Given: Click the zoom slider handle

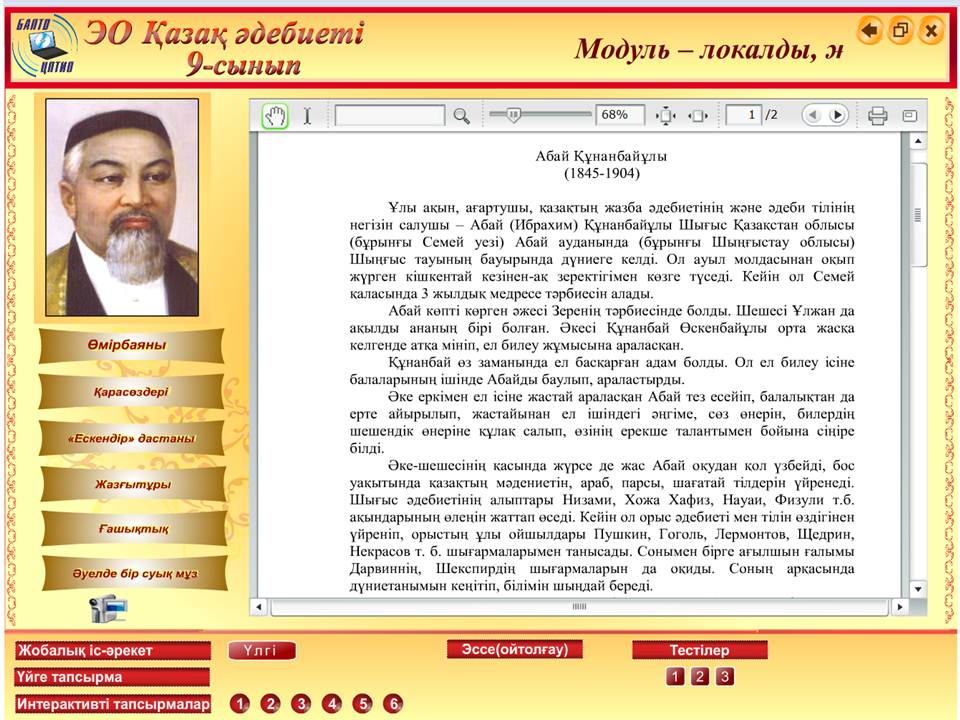Looking at the screenshot, I should point(514,114).
